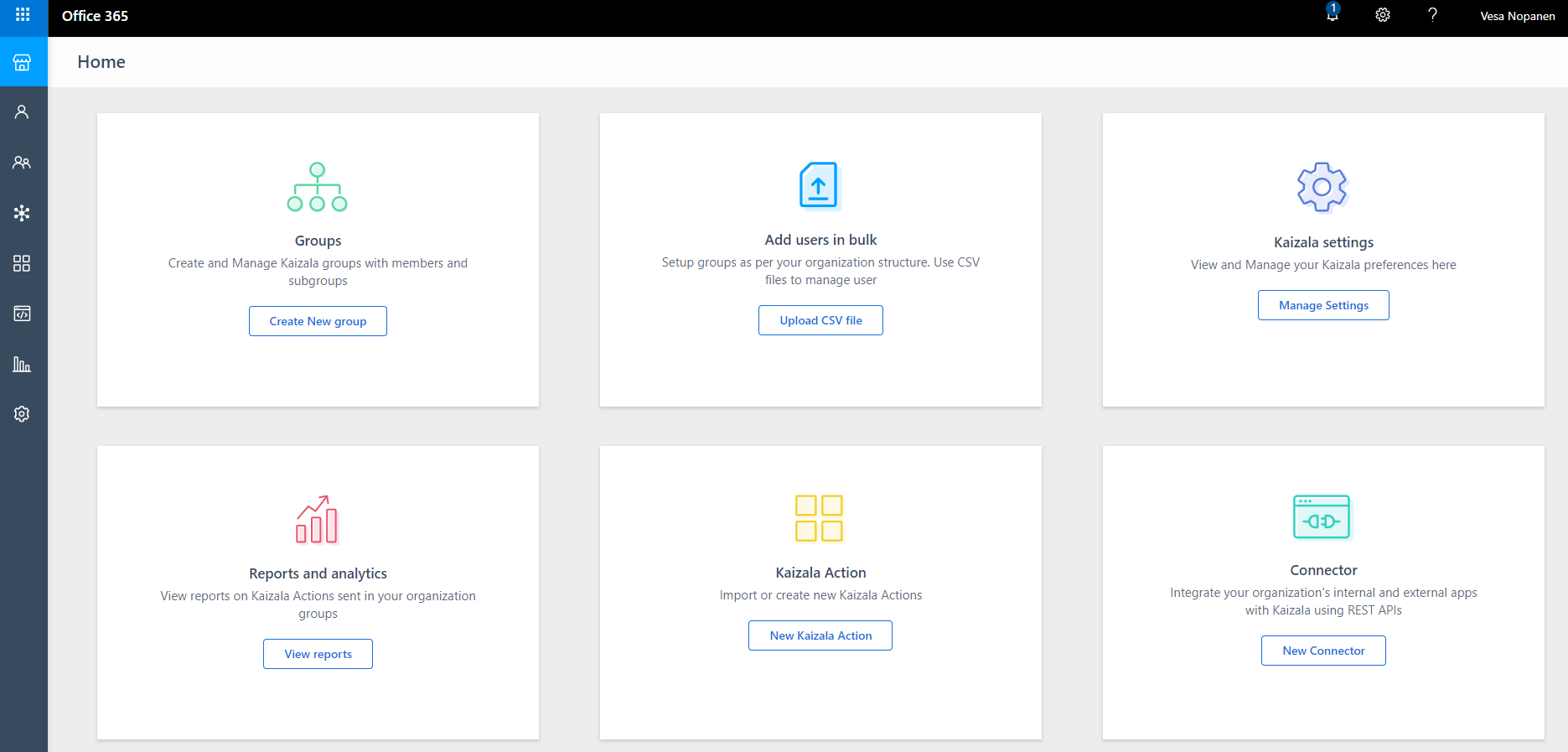Open the settings gear in left sidebar
Viewport: 1568px width, 752px height.
click(x=23, y=414)
